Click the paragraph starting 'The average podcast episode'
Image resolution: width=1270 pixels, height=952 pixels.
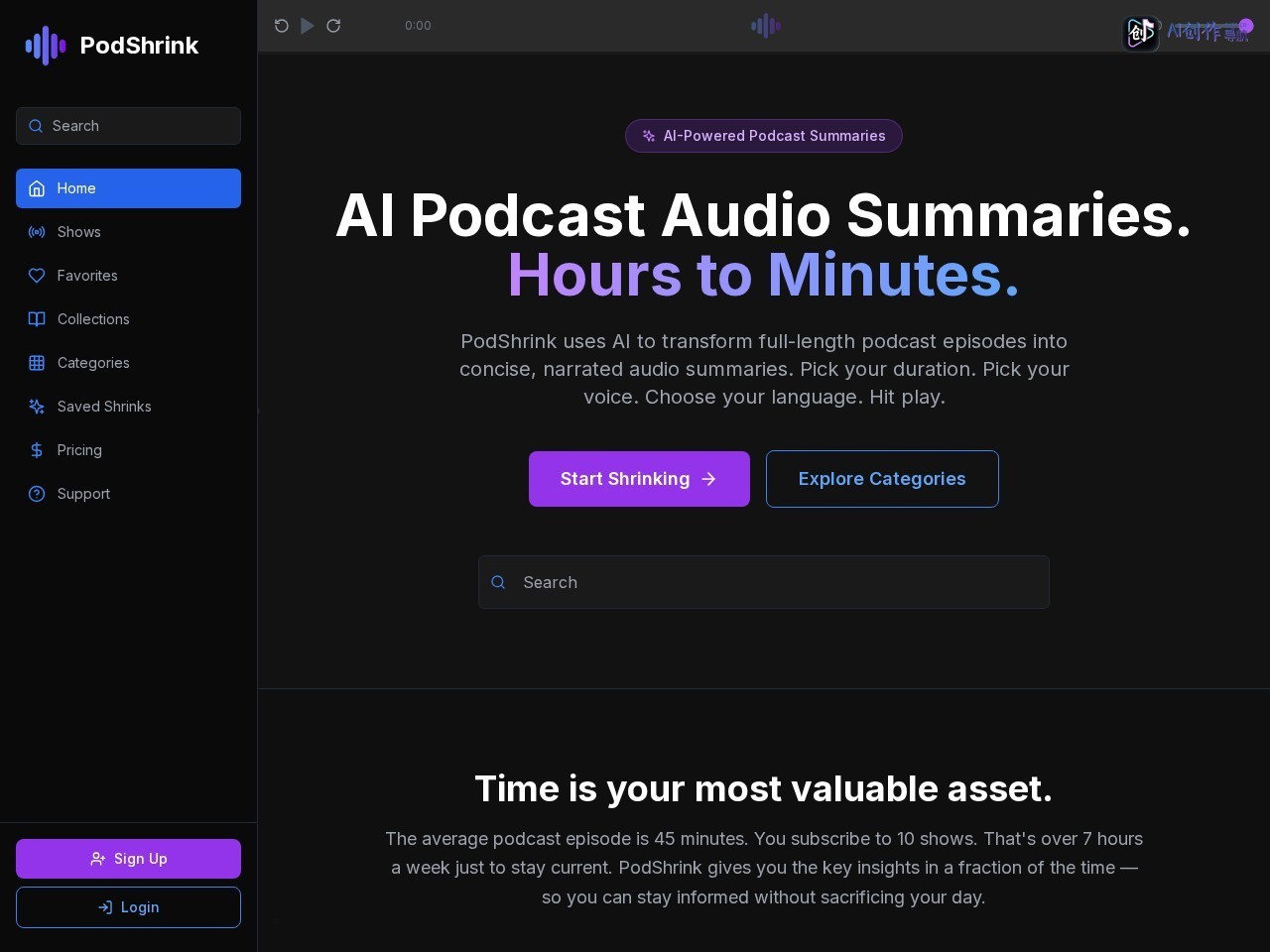[764, 868]
